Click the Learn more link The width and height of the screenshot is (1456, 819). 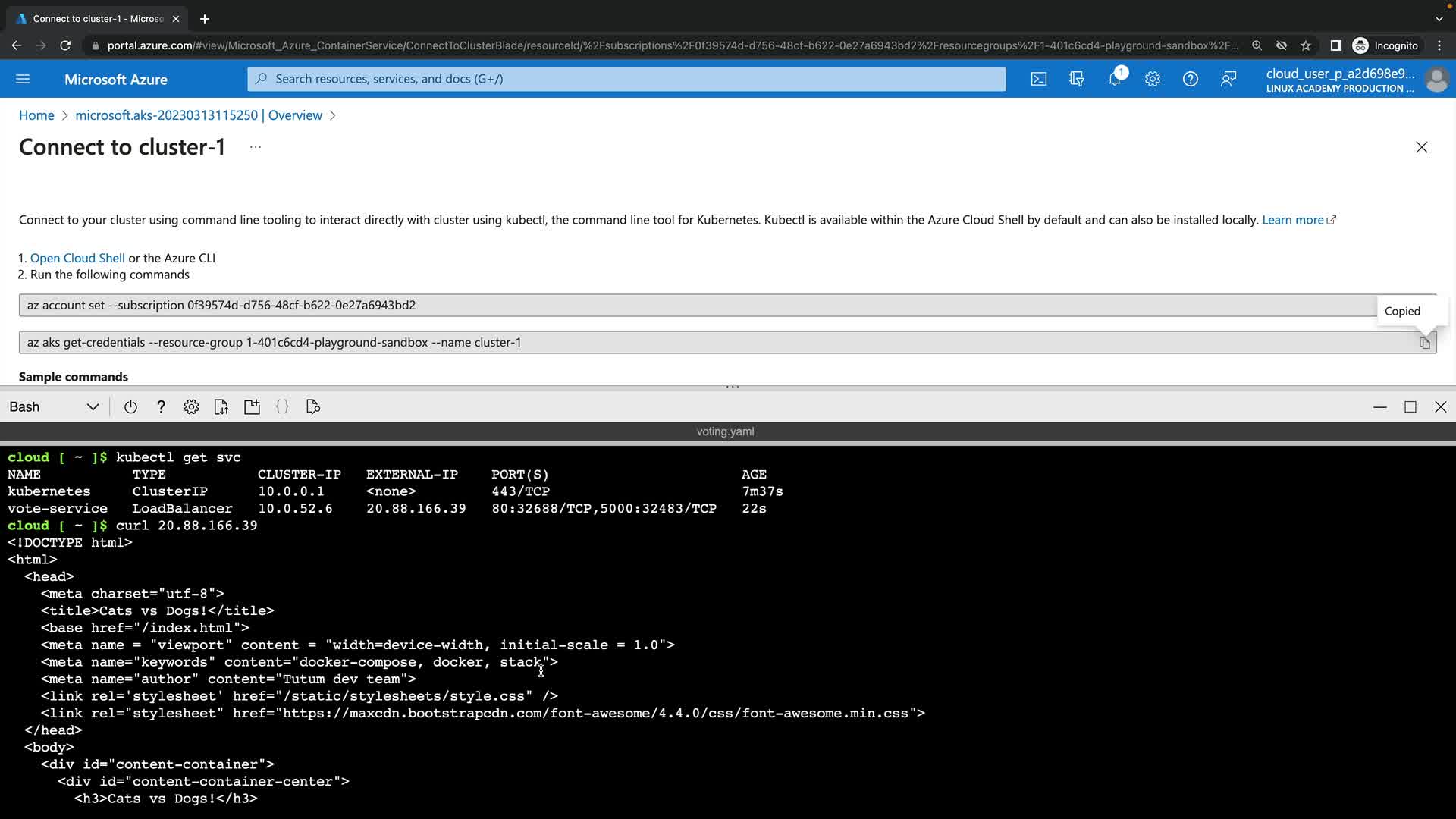1292,220
